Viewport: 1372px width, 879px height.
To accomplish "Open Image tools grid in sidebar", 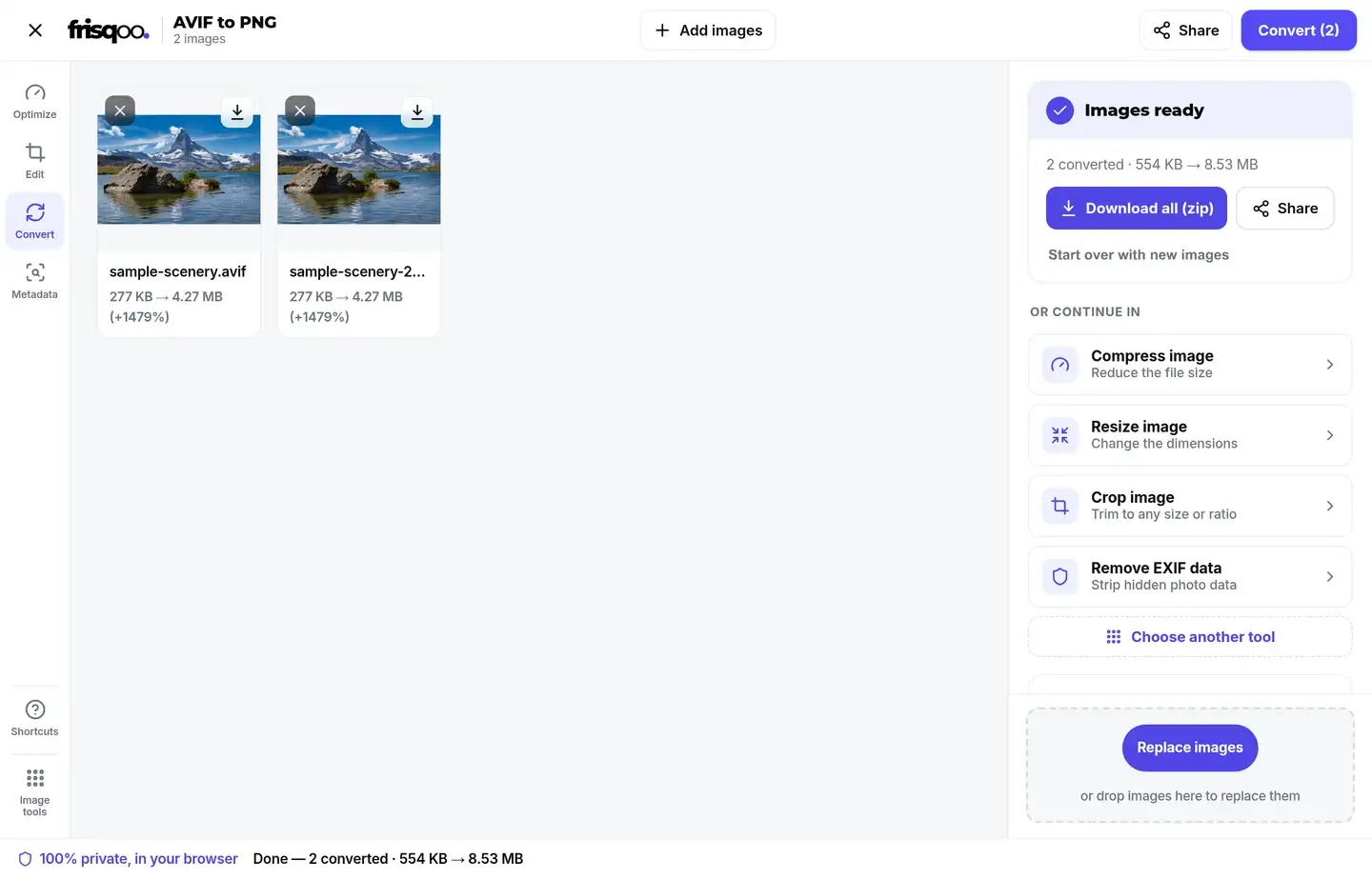I will click(35, 792).
